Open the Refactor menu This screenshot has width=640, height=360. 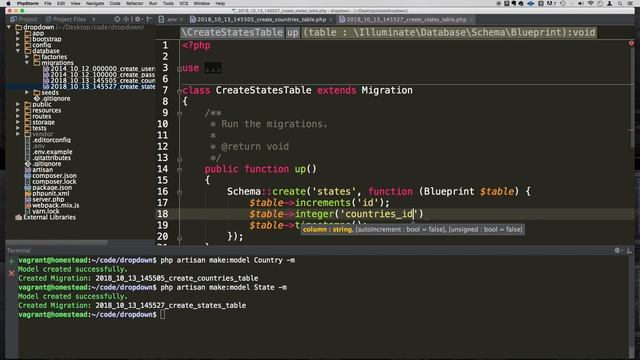[134, 3]
